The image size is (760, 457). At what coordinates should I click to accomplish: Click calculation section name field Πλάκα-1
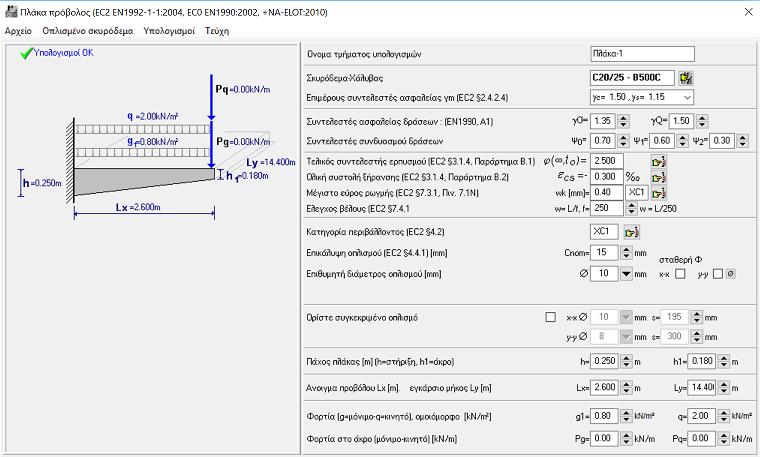pos(642,54)
